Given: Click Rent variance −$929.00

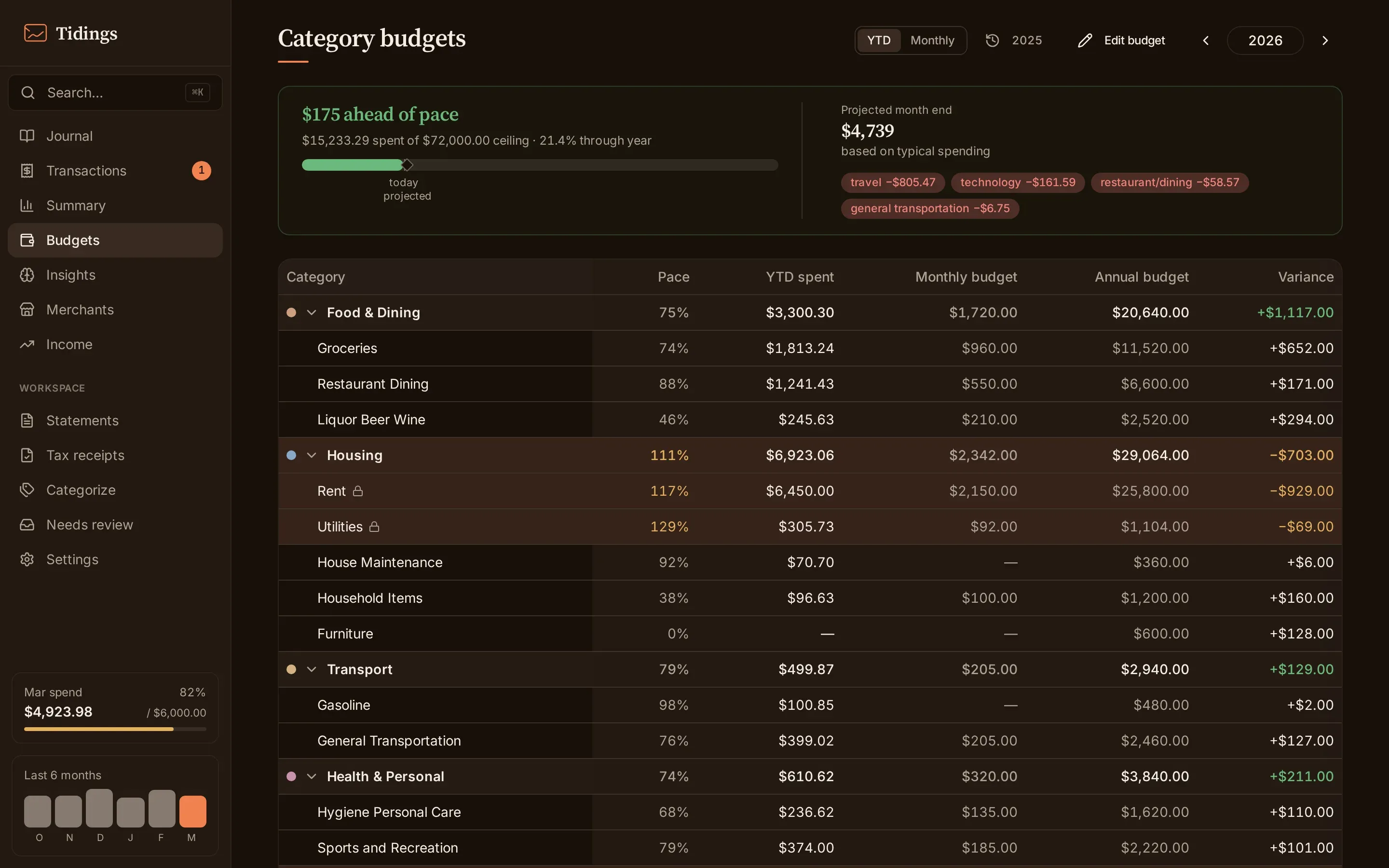Looking at the screenshot, I should pyautogui.click(x=1301, y=491).
